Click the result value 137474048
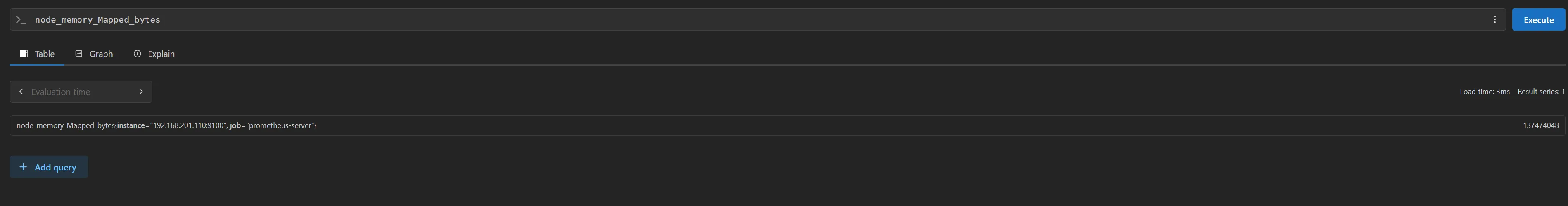 coord(1540,126)
